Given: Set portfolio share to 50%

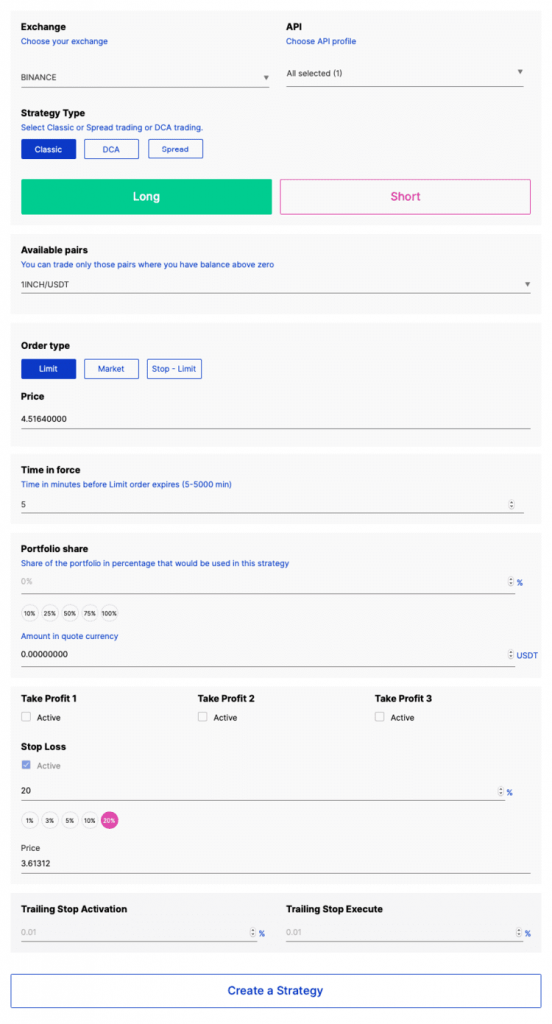Looking at the screenshot, I should [69, 613].
